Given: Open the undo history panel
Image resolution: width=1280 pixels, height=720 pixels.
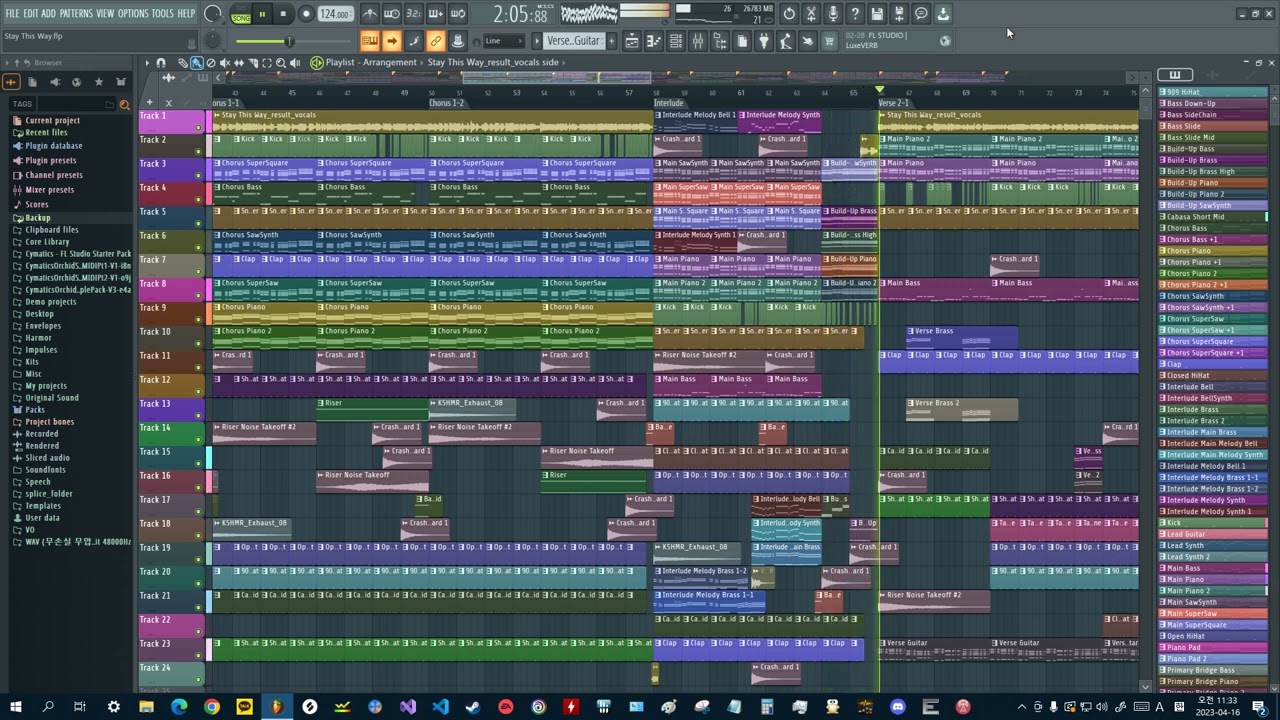Looking at the screenshot, I should (x=789, y=14).
